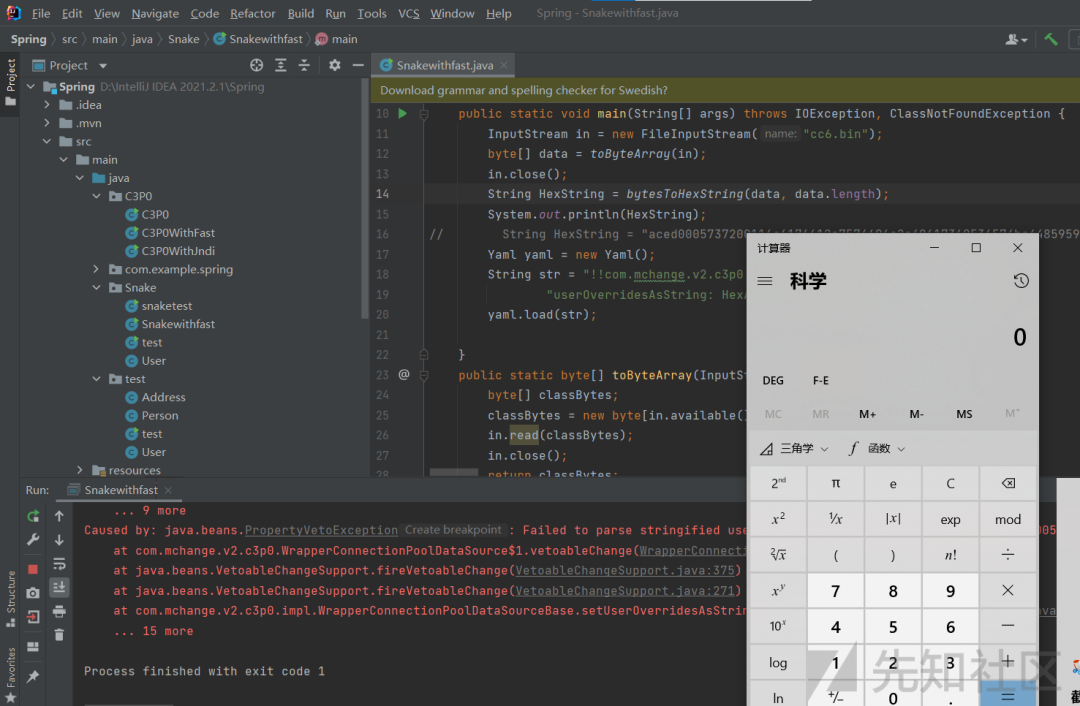Screen dimensions: 1080x706
Task: Click divide key in Calculator
Action: [1008, 554]
